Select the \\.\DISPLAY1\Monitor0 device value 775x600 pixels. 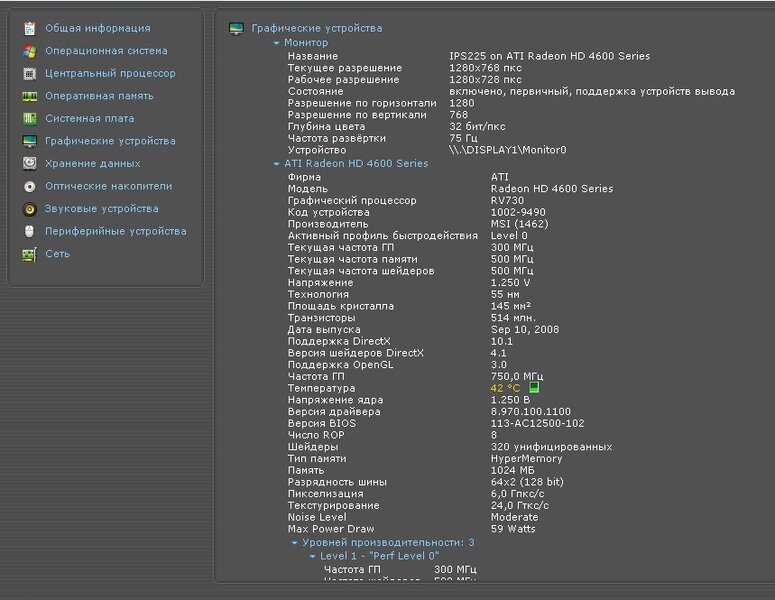pyautogui.click(x=508, y=150)
